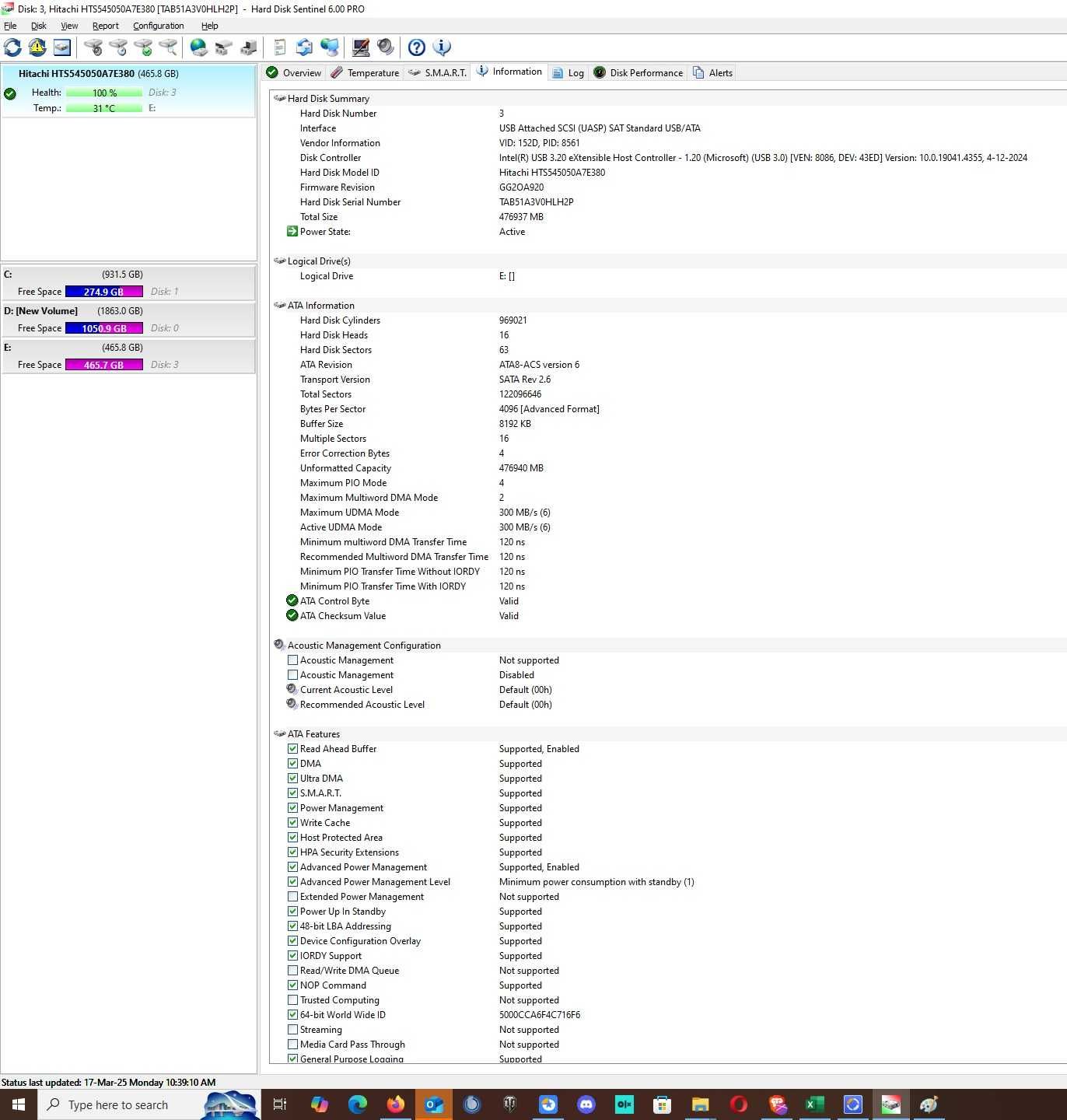
Task: Collapse the ATA Information section
Action: coord(279,305)
